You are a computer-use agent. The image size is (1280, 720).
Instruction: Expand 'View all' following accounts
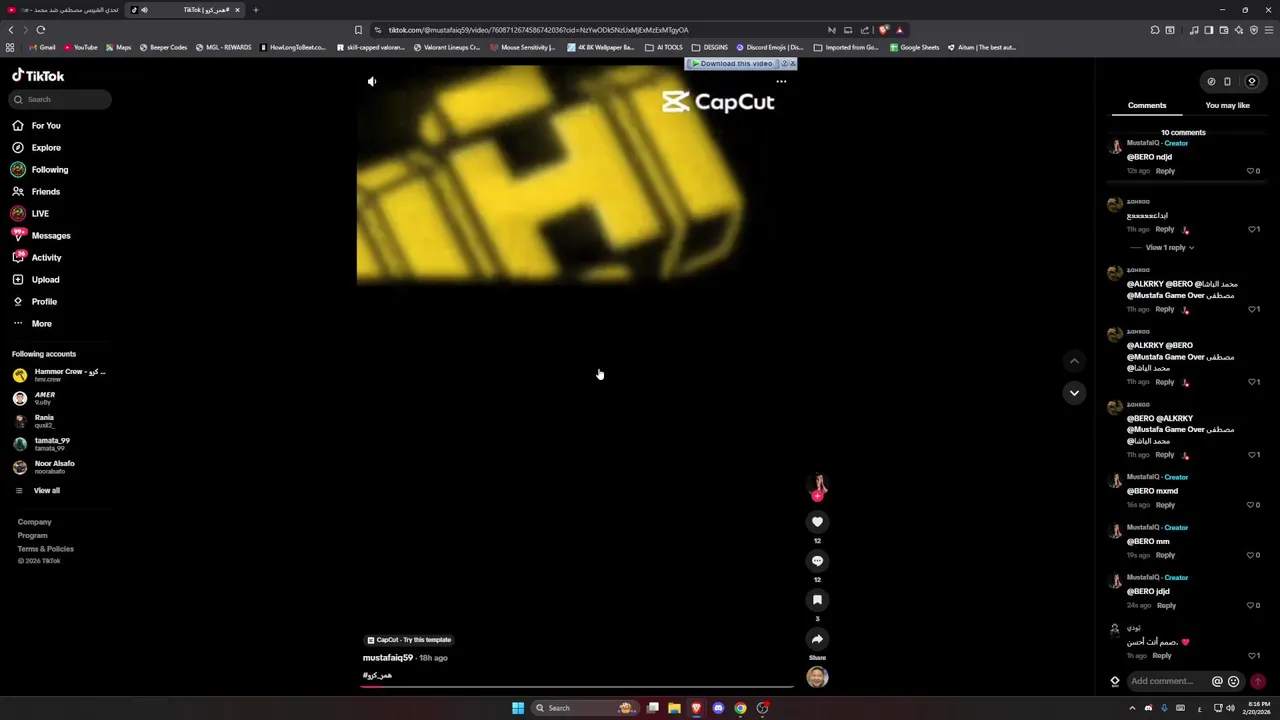[x=46, y=491]
